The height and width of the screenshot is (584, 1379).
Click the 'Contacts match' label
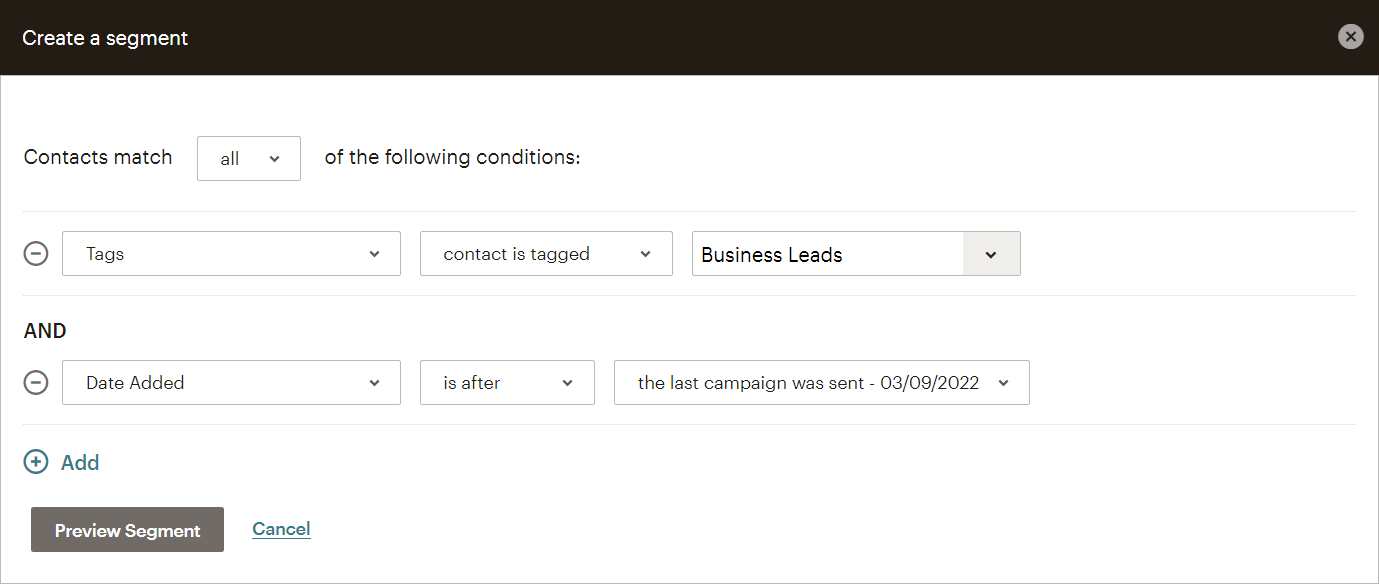click(x=98, y=157)
